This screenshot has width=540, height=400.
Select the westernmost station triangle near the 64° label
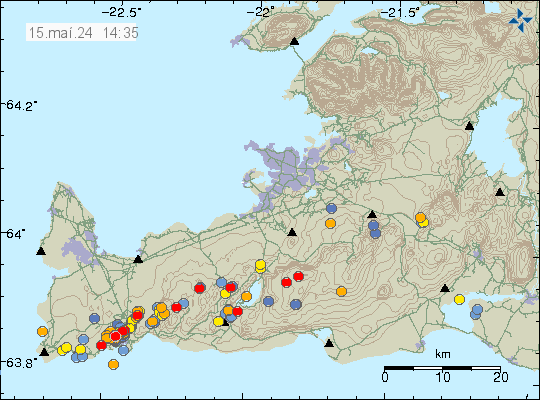[x=41, y=251]
